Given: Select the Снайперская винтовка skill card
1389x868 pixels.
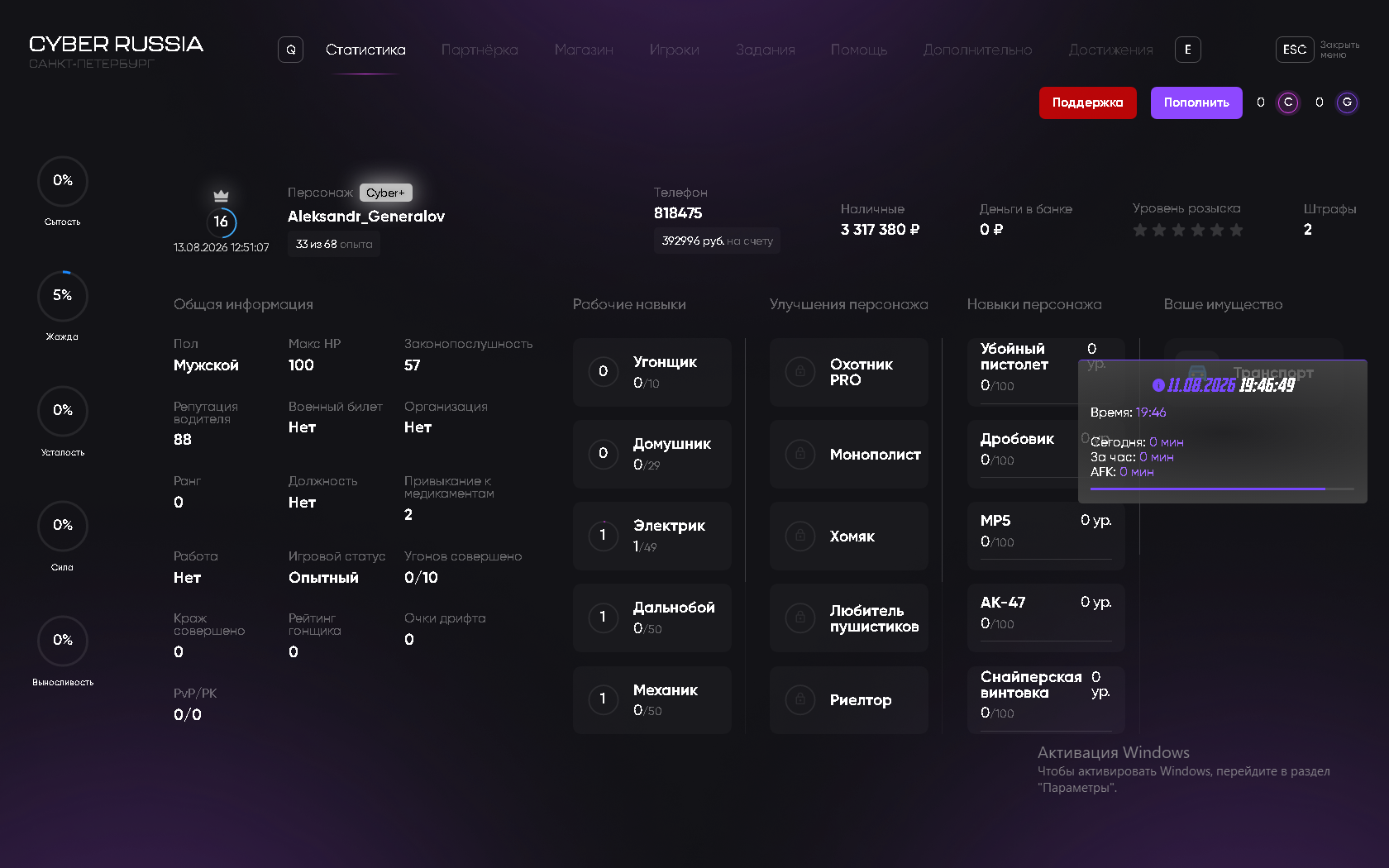Looking at the screenshot, I should (1046, 699).
